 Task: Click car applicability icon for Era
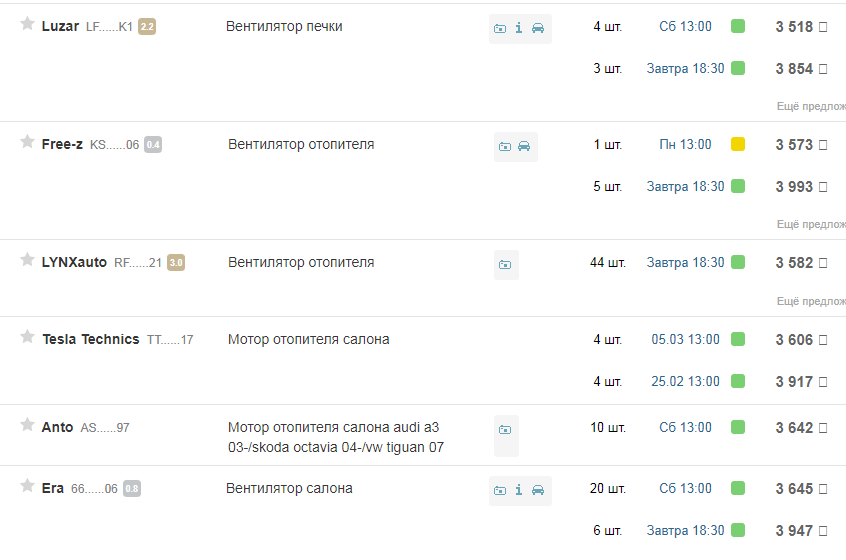(x=538, y=490)
